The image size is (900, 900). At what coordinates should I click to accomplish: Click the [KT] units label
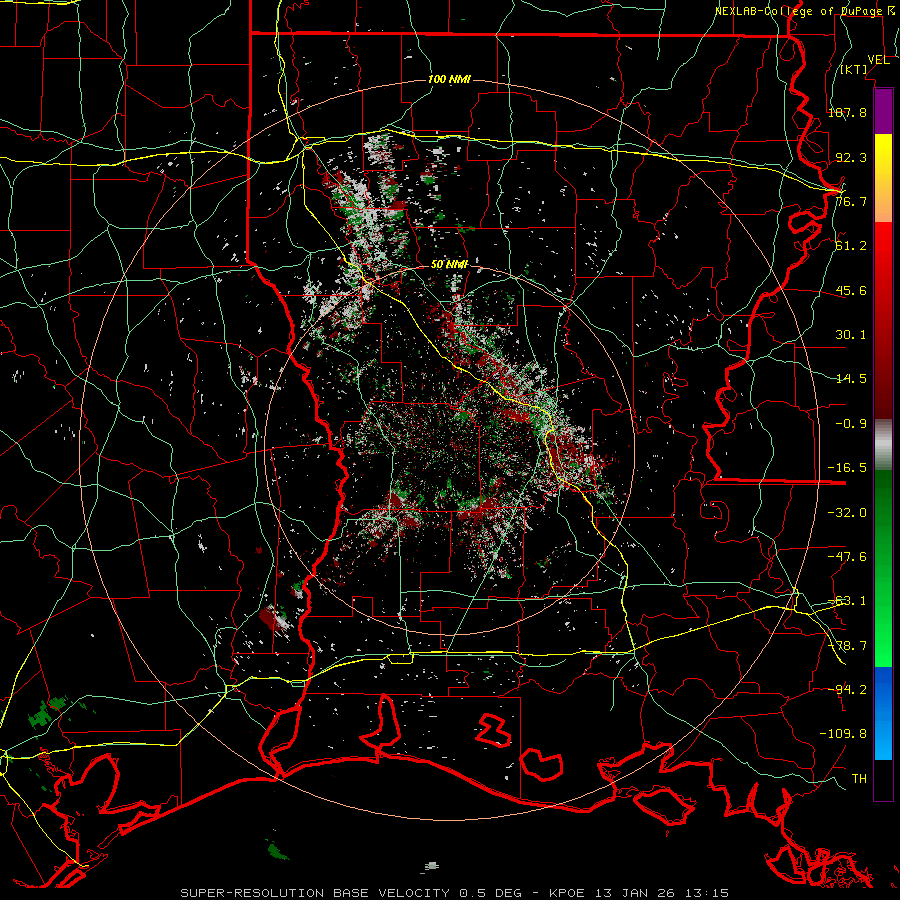[x=854, y=69]
